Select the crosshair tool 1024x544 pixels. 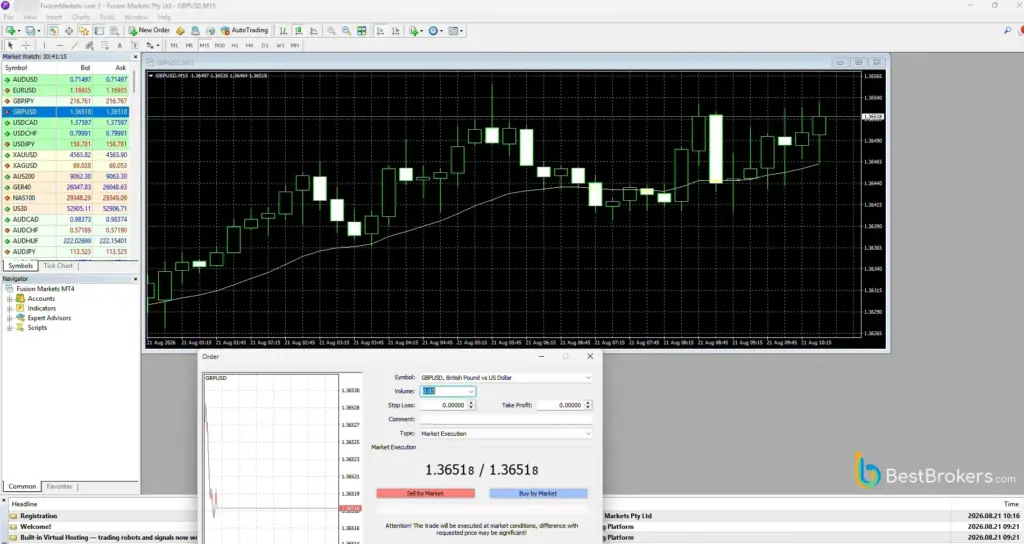point(26,46)
